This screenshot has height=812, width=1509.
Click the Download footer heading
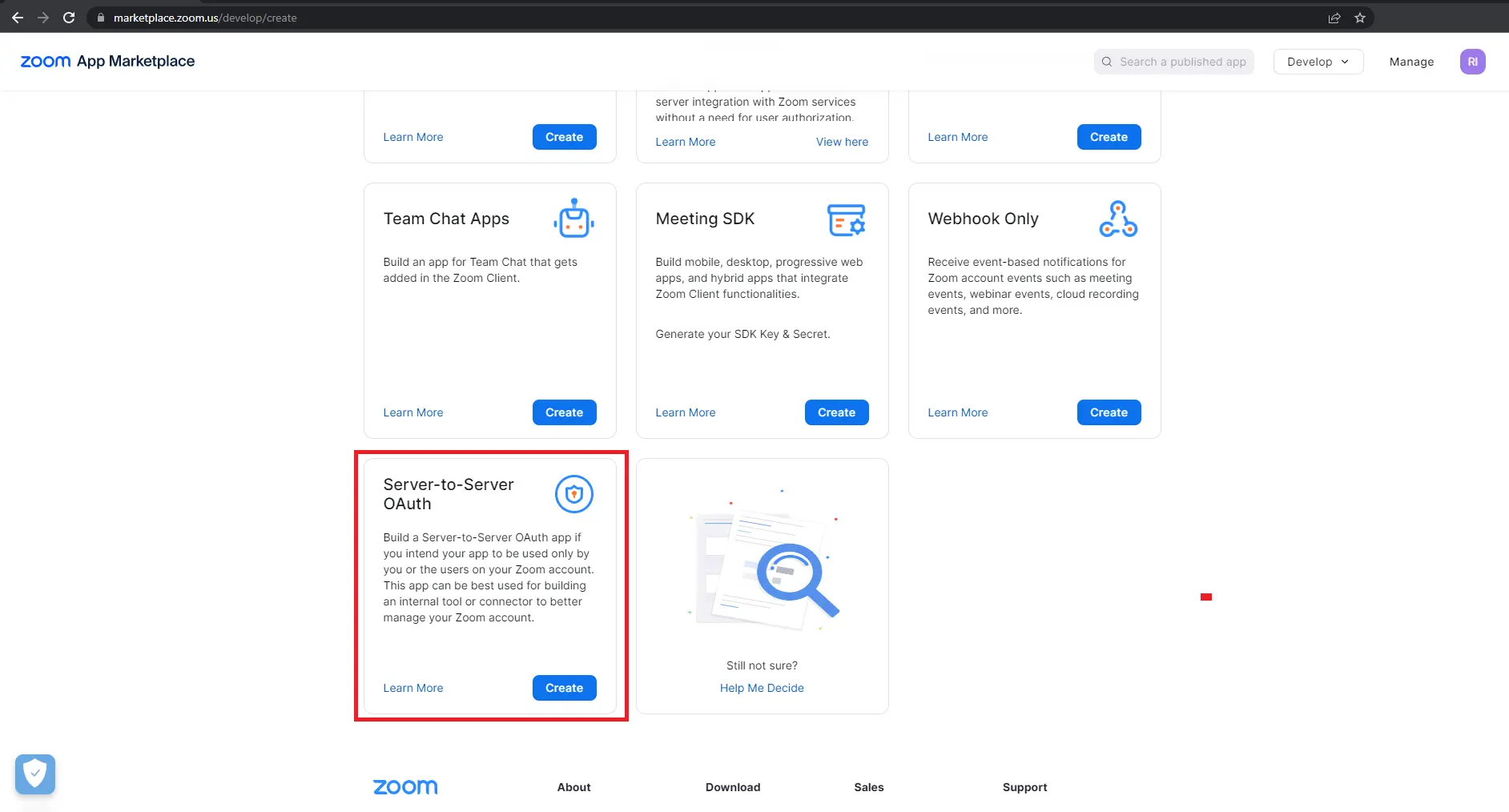pyautogui.click(x=733, y=787)
